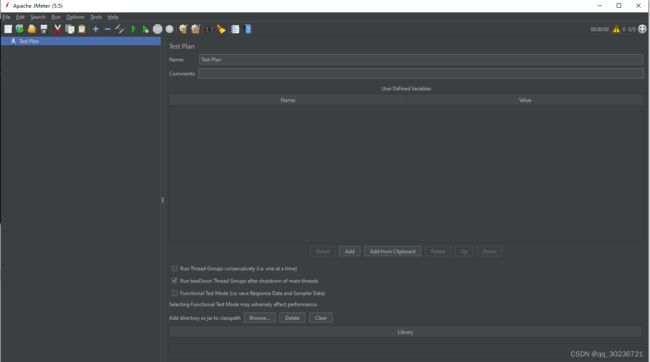
Task: Click the 0/0 active threads counter
Action: point(631,29)
